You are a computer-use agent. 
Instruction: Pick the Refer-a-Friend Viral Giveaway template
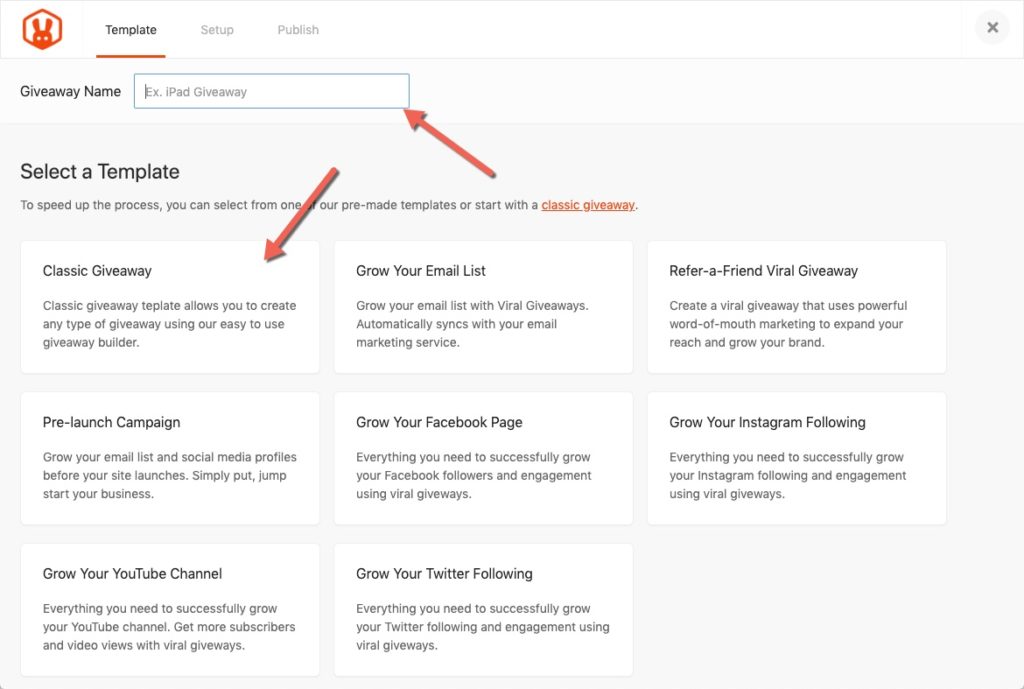pos(797,307)
